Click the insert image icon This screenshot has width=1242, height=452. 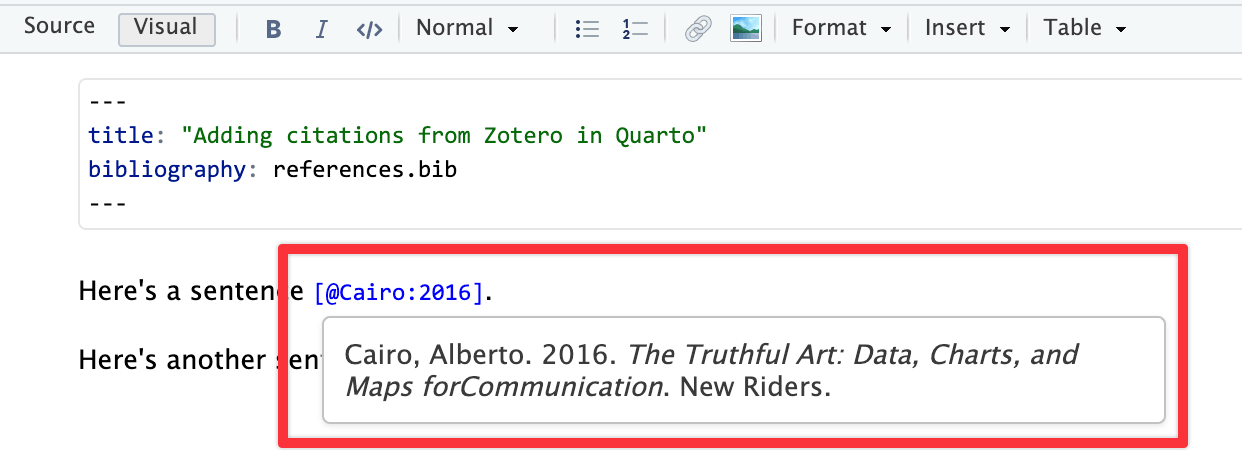(x=746, y=29)
